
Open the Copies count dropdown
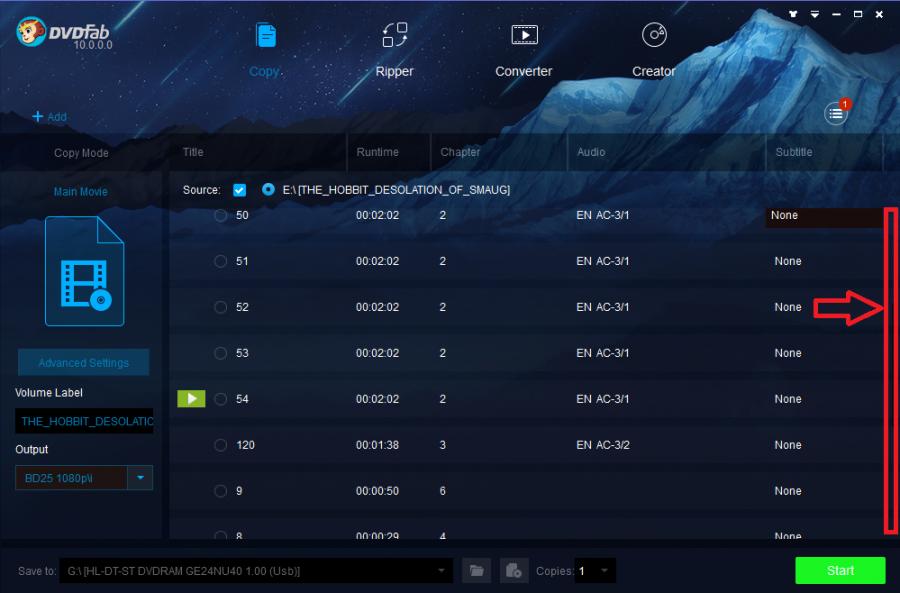coord(604,571)
